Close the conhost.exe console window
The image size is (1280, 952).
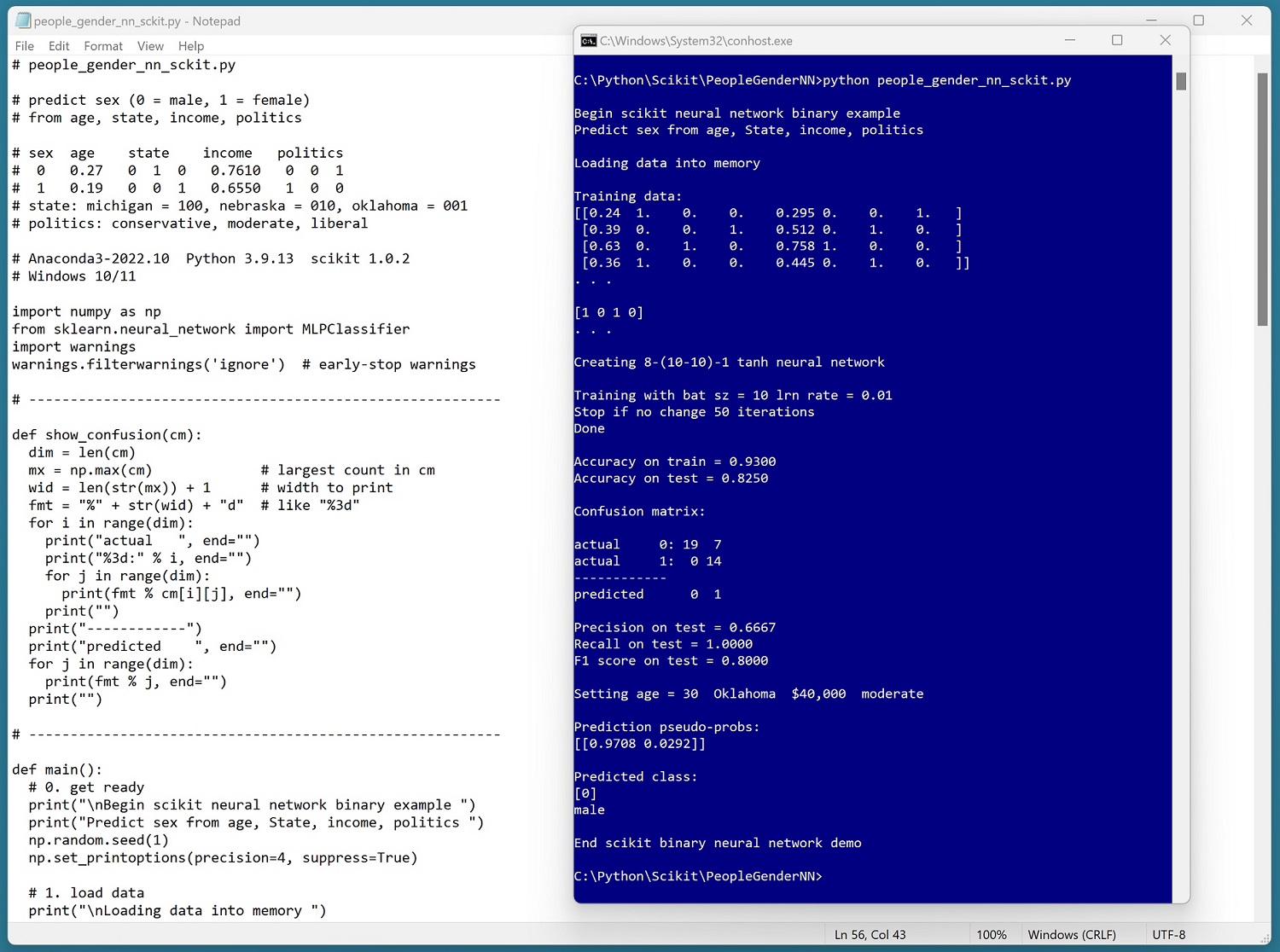(1165, 40)
